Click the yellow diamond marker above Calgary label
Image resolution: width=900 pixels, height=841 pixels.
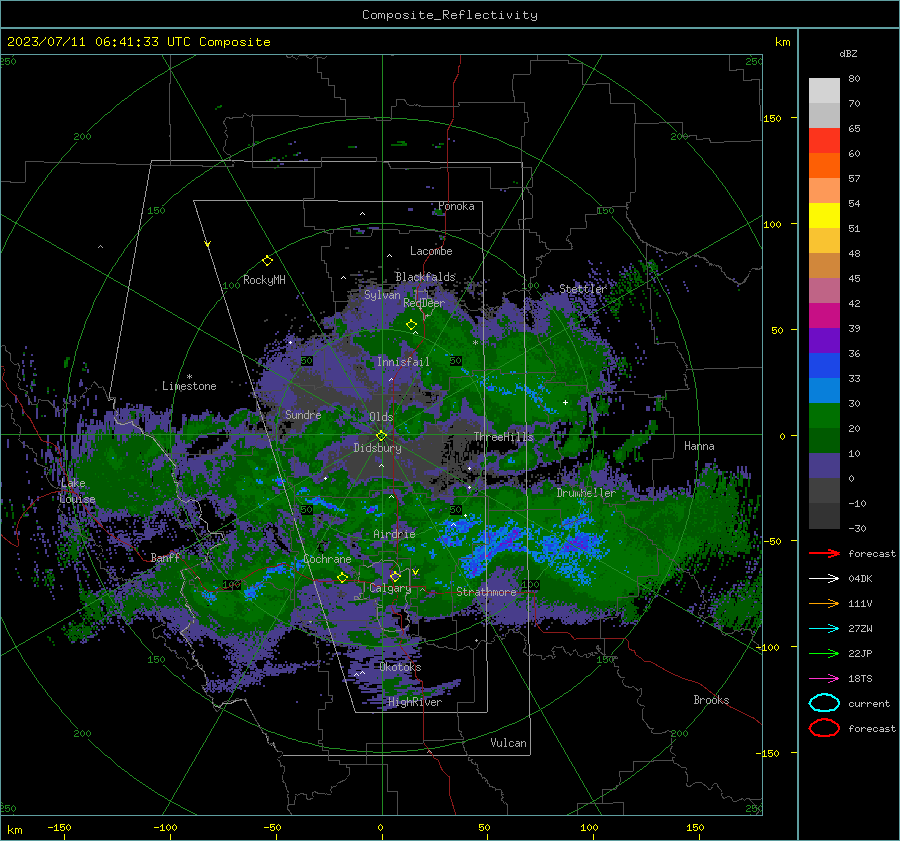point(395,576)
